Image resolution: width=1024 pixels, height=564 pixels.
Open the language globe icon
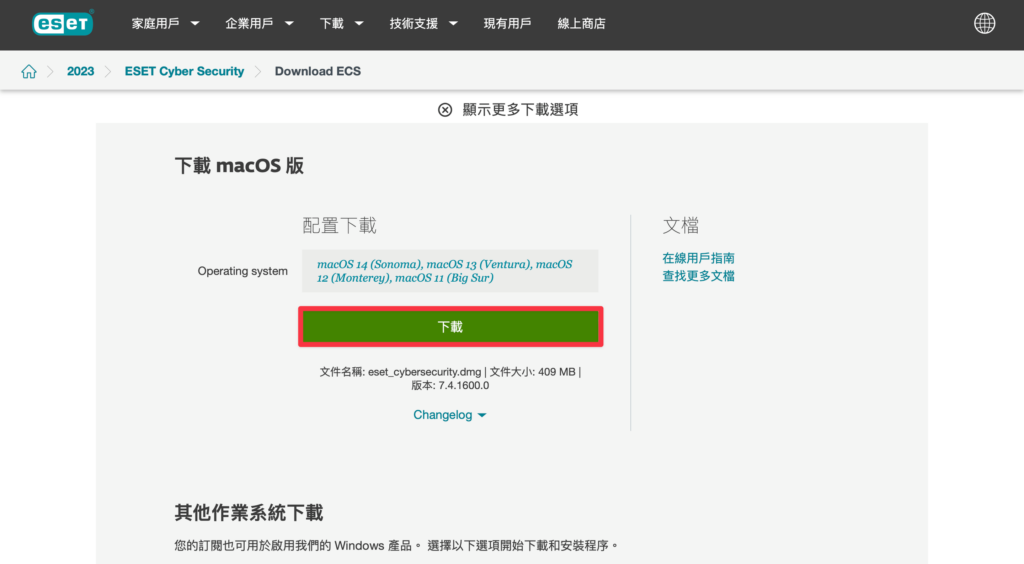[x=984, y=24]
